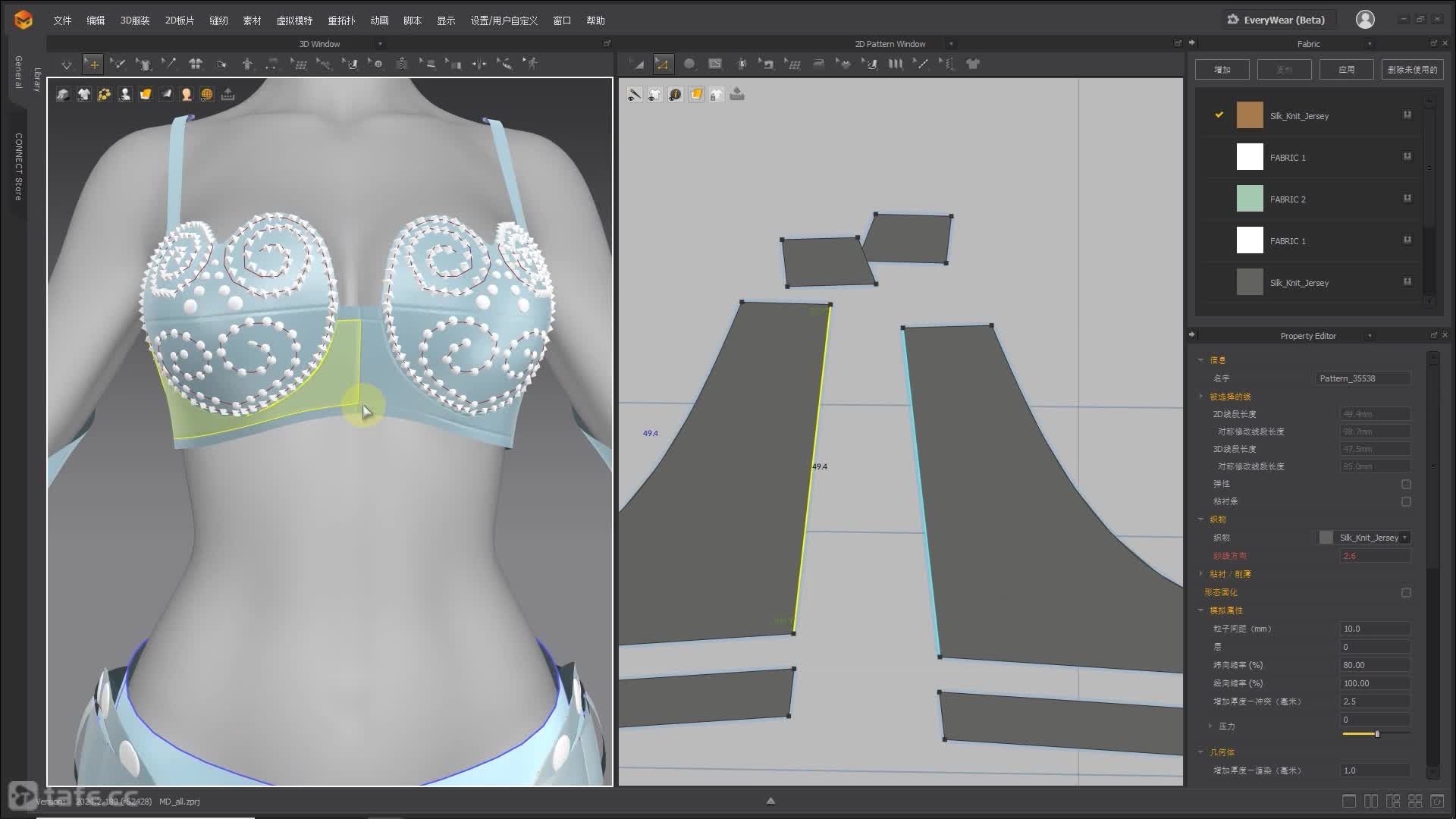Click the 删除未使用的 button
This screenshot has height=819, width=1456.
pos(1411,70)
